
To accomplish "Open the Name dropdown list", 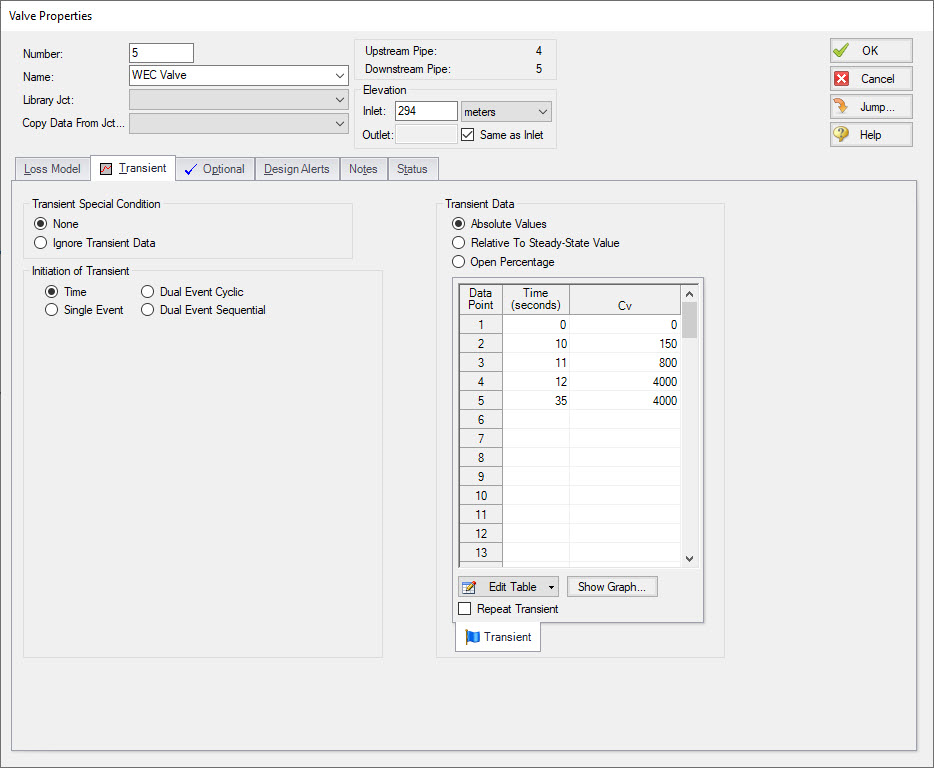I will pos(340,75).
